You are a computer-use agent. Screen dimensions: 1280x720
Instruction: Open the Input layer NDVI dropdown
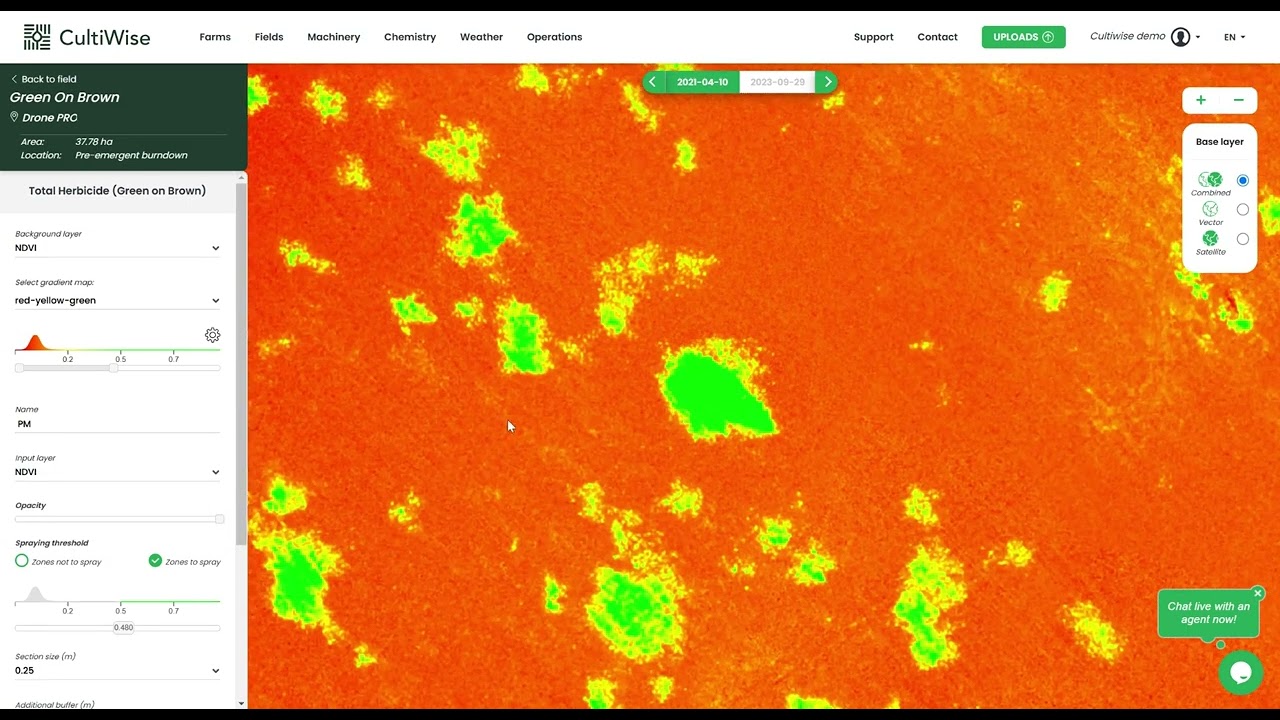(117, 472)
